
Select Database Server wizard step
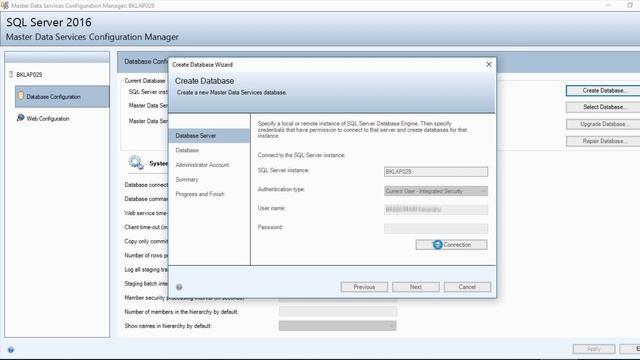tap(209, 136)
